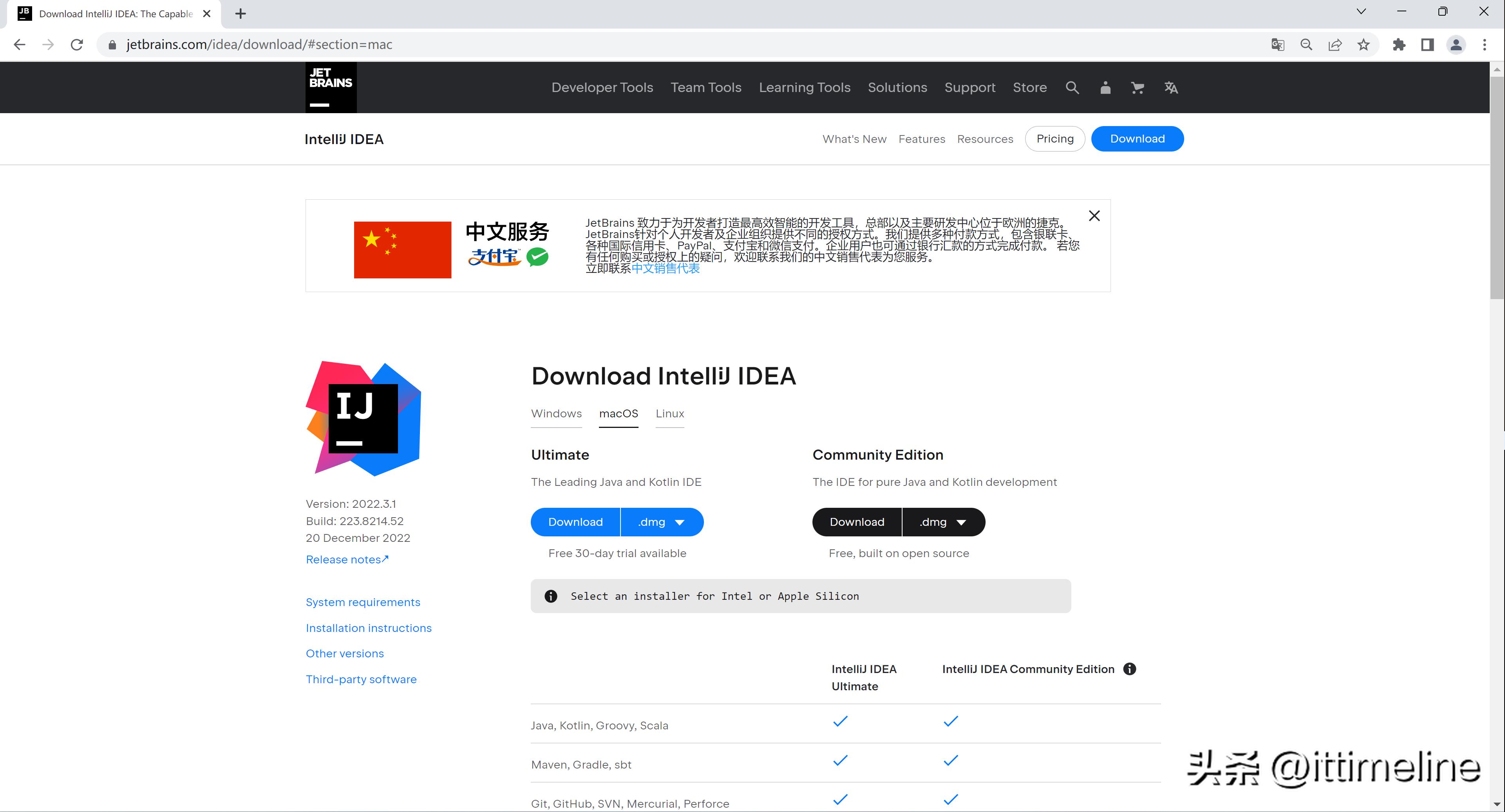Open the language selector icon
Viewport: 1505px width, 812px height.
point(1171,88)
